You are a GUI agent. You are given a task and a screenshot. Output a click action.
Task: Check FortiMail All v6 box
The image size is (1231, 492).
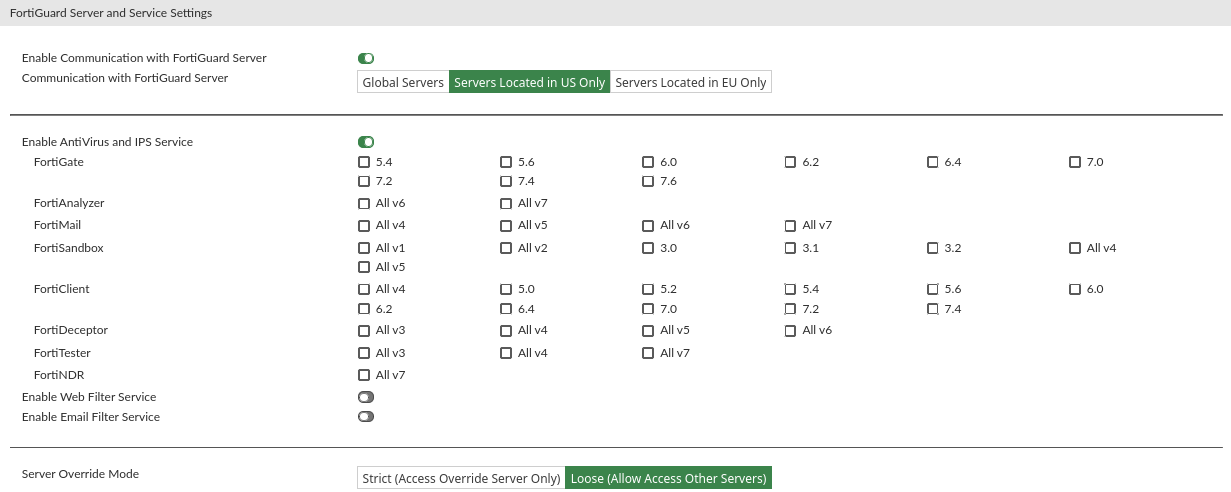[648, 226]
